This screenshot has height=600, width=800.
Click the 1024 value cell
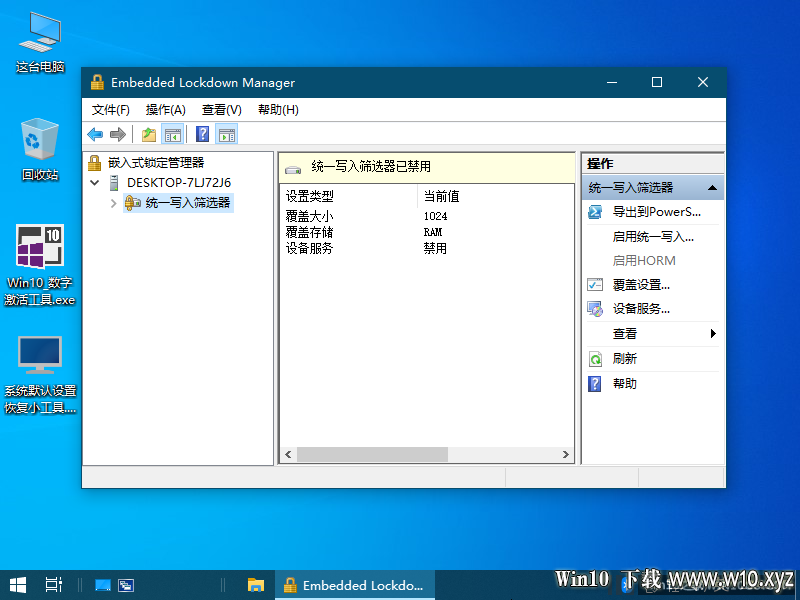(x=435, y=216)
